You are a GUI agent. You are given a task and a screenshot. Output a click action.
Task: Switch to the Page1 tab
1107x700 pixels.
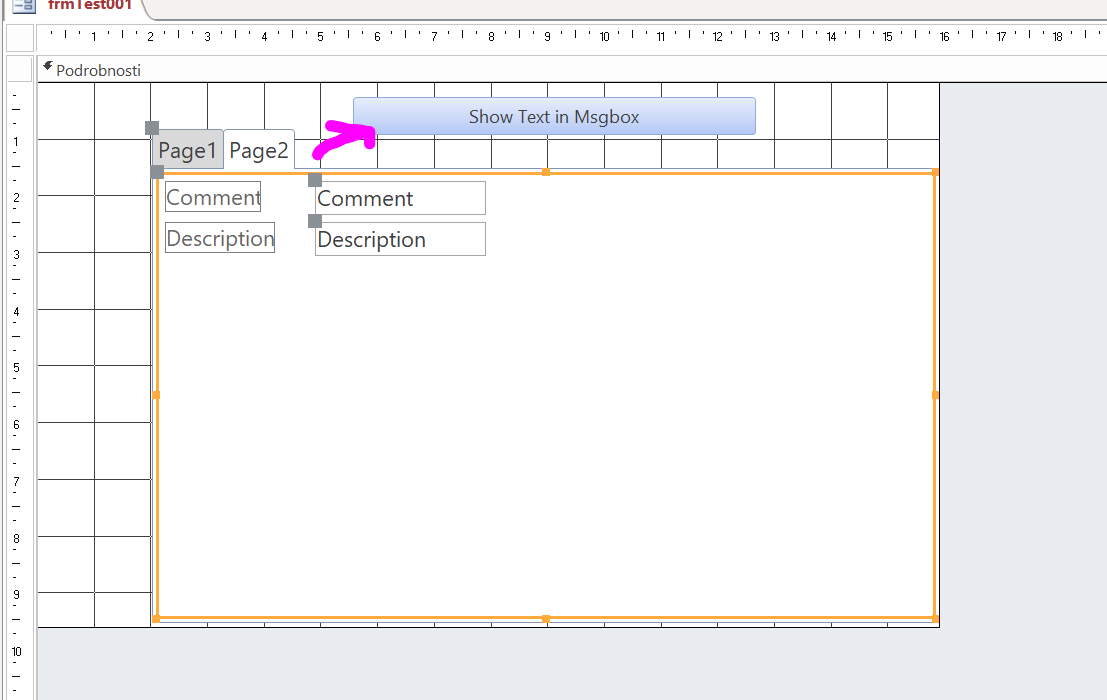(x=187, y=150)
